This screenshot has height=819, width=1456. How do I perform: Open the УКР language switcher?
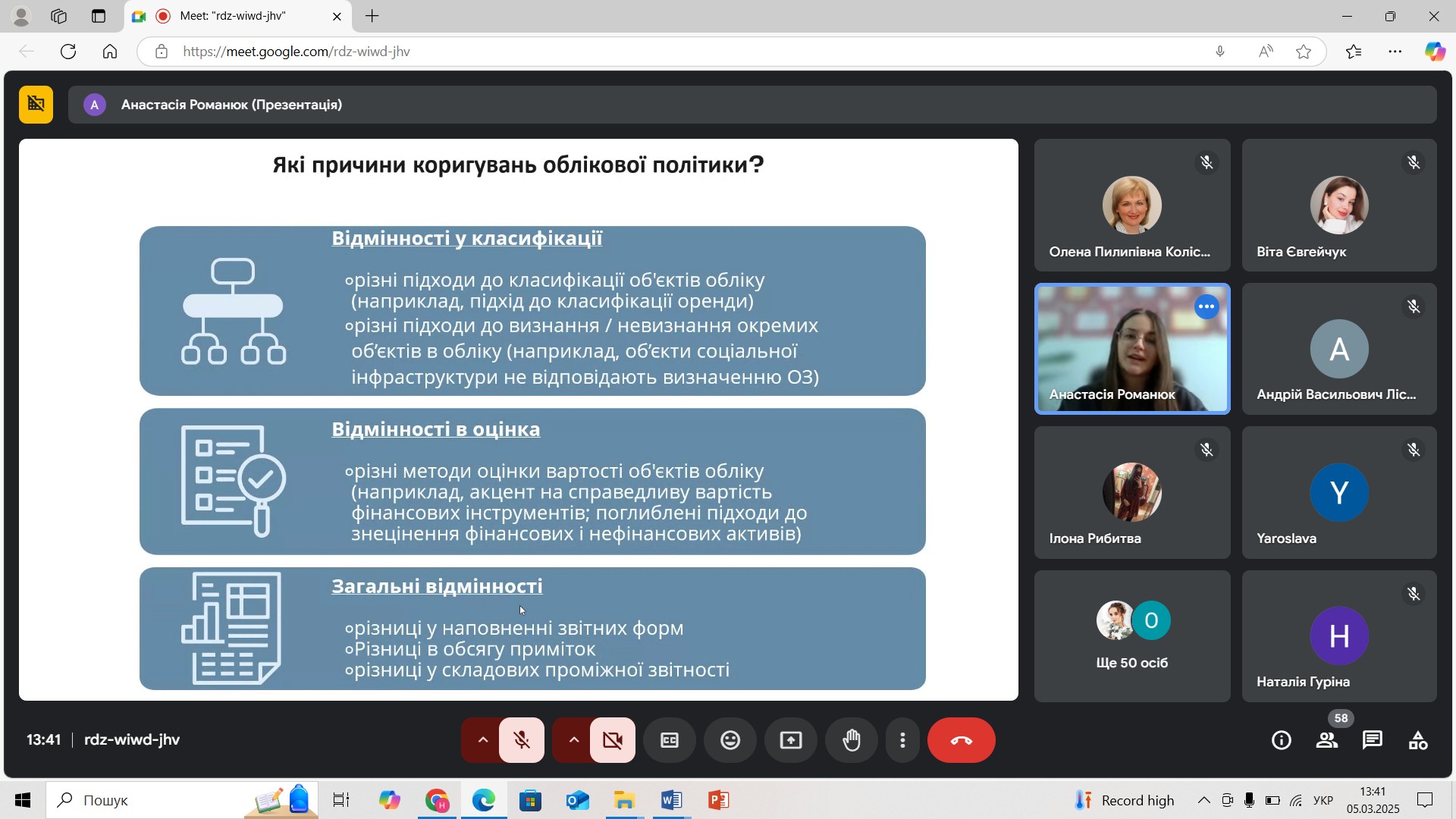click(1323, 801)
